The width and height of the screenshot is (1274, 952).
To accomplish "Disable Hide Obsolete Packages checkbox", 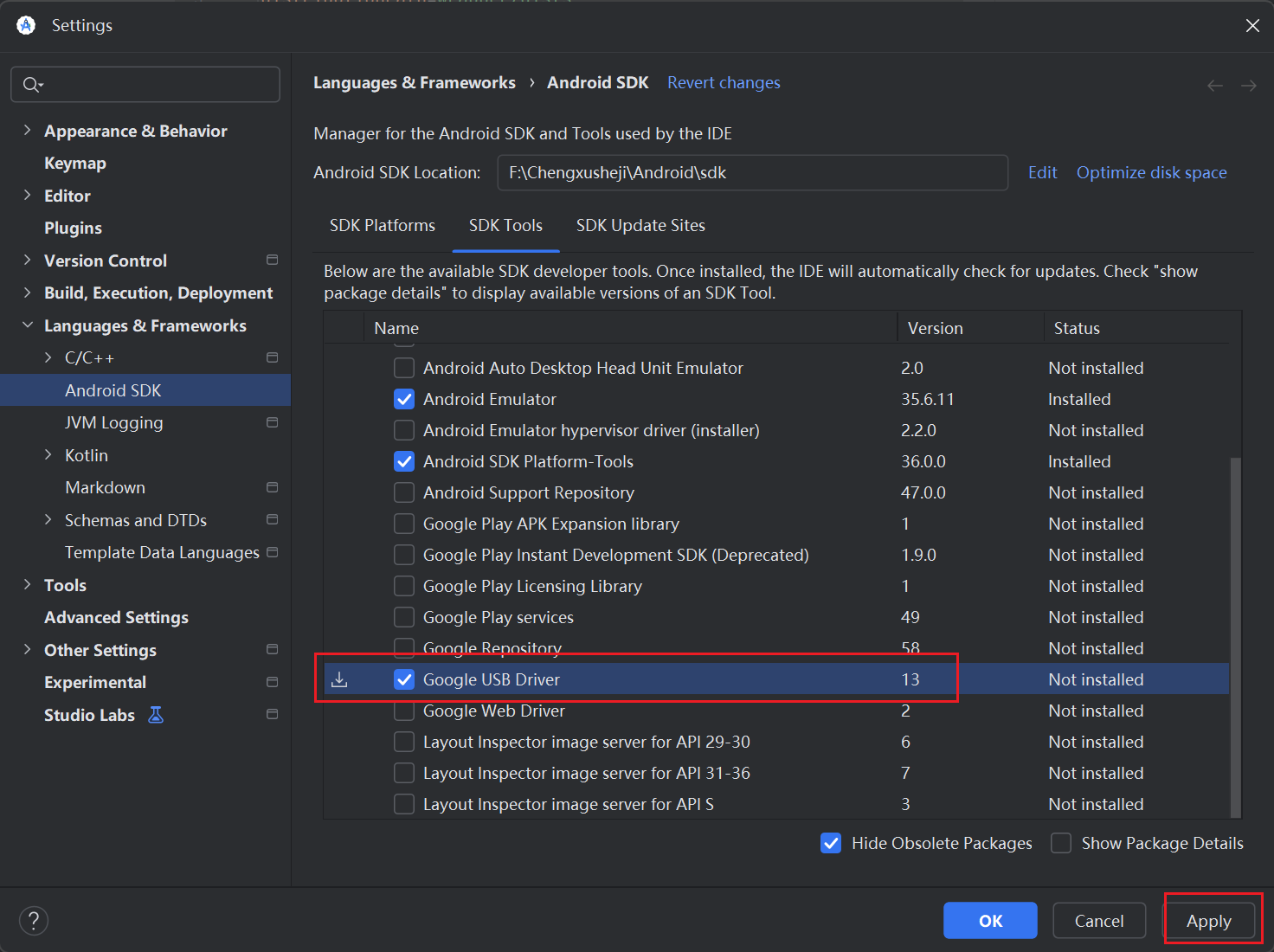I will coord(831,843).
